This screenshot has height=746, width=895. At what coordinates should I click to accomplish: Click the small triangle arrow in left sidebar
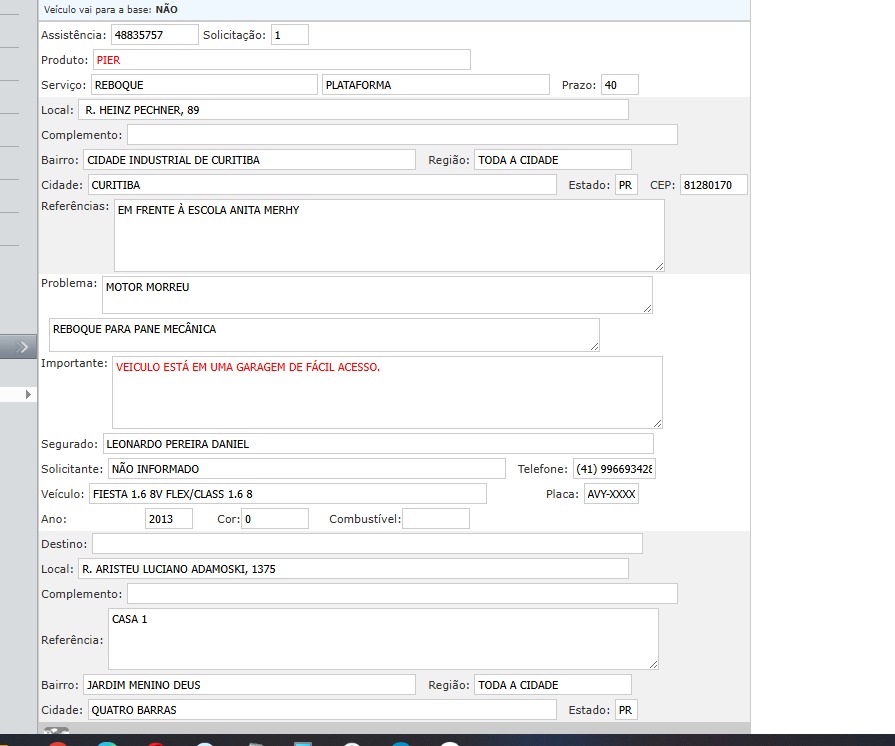(x=28, y=395)
